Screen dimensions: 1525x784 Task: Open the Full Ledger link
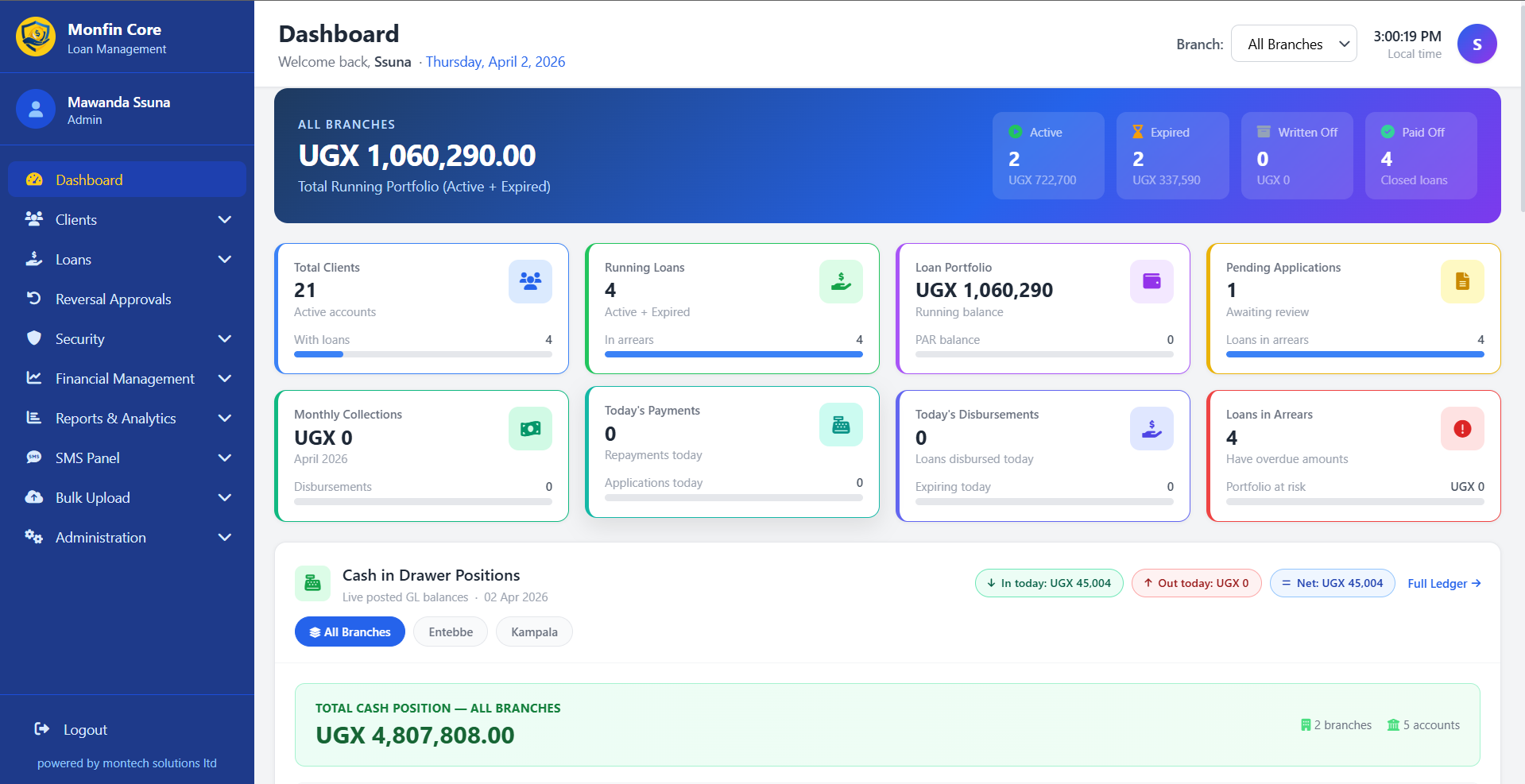1442,583
